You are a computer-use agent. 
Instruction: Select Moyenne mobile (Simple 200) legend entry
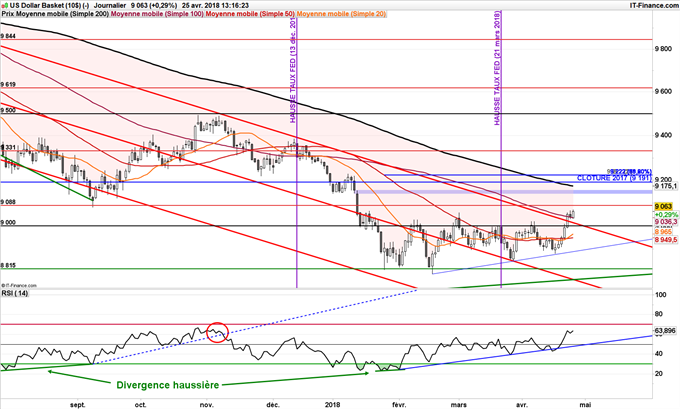(x=62, y=14)
